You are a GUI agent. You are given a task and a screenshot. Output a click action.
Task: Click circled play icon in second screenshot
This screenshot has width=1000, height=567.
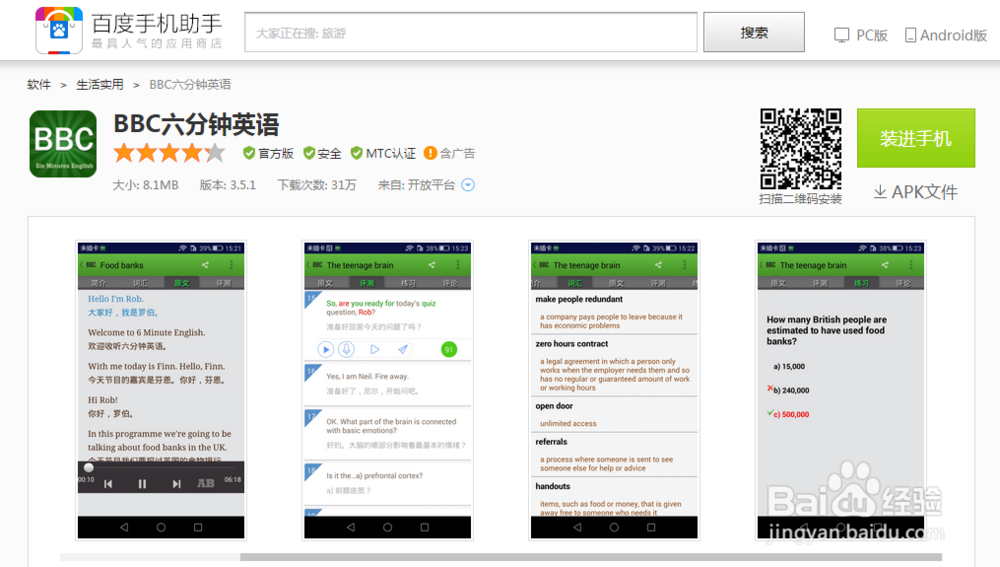(326, 350)
